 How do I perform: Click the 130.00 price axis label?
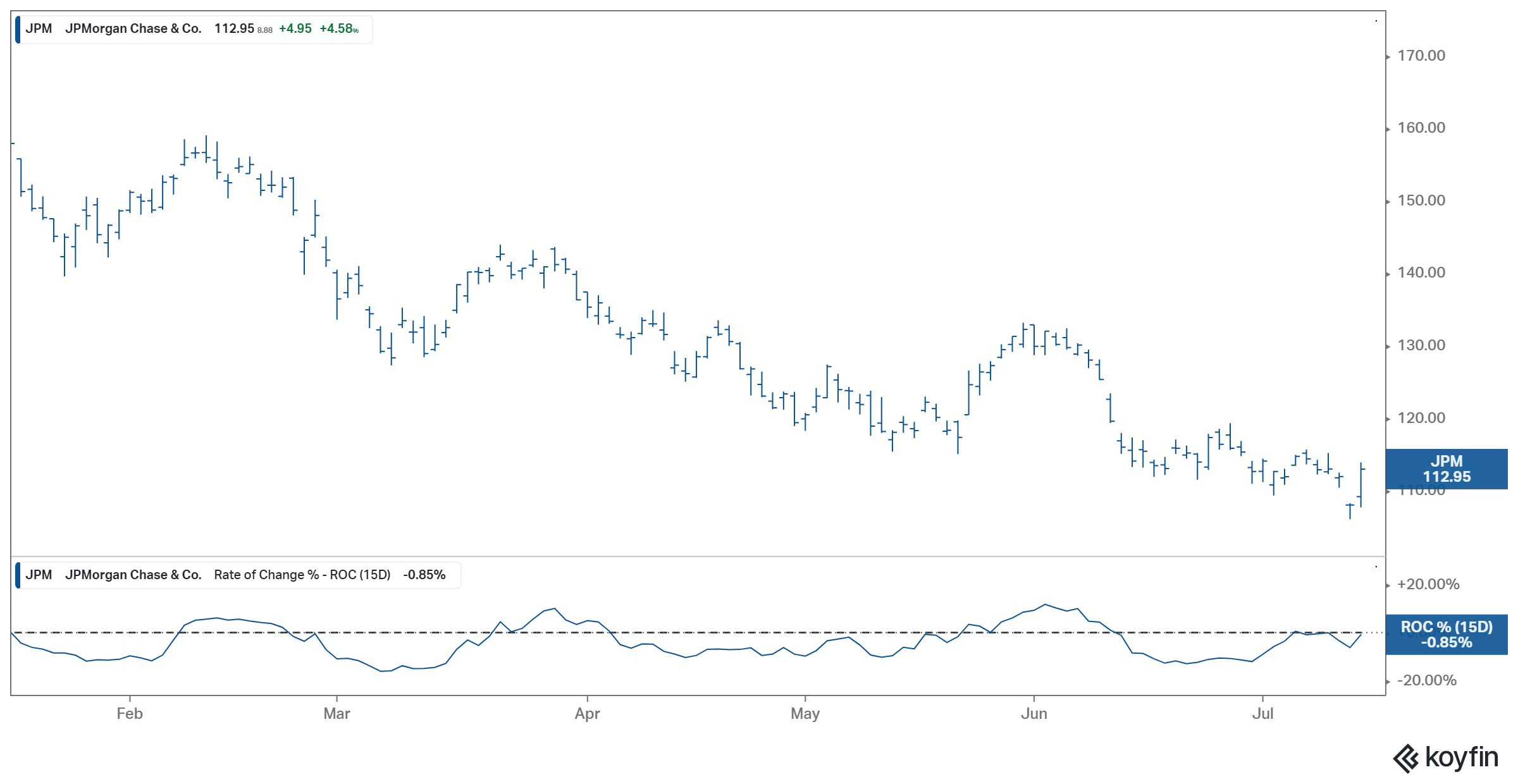pos(1421,345)
